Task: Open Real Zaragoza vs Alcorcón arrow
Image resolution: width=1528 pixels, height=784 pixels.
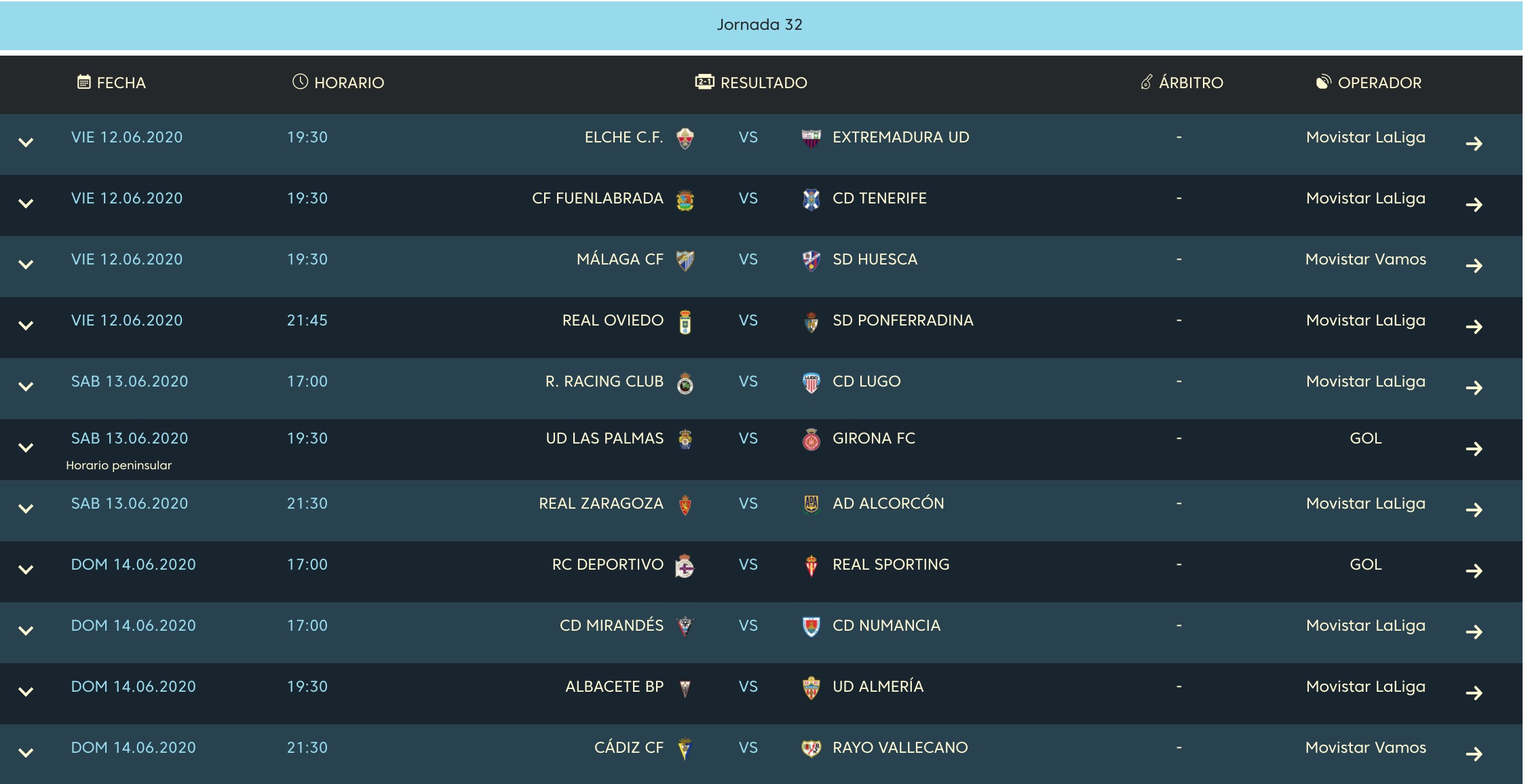Action: pos(1474,510)
